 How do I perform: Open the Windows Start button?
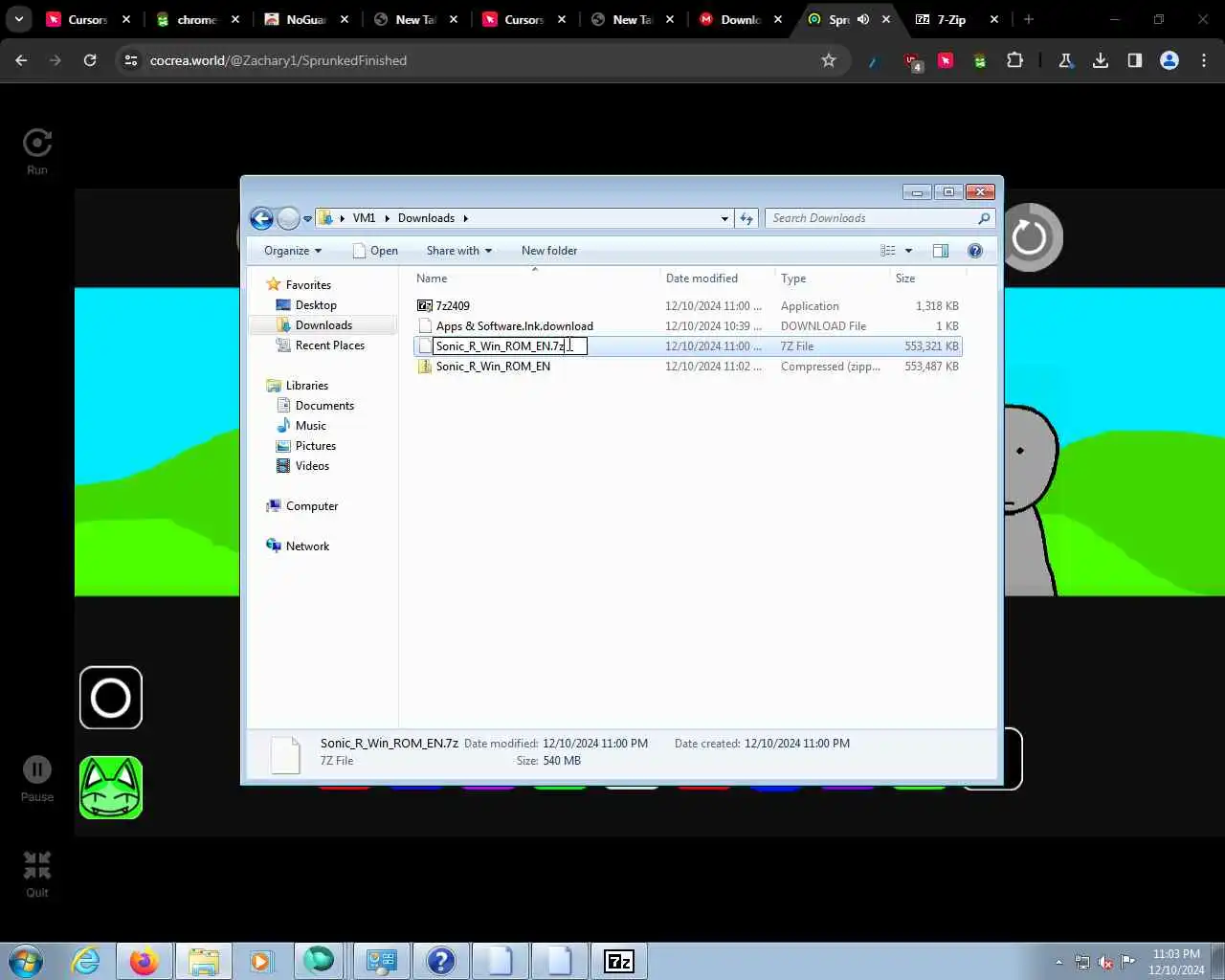tap(26, 961)
